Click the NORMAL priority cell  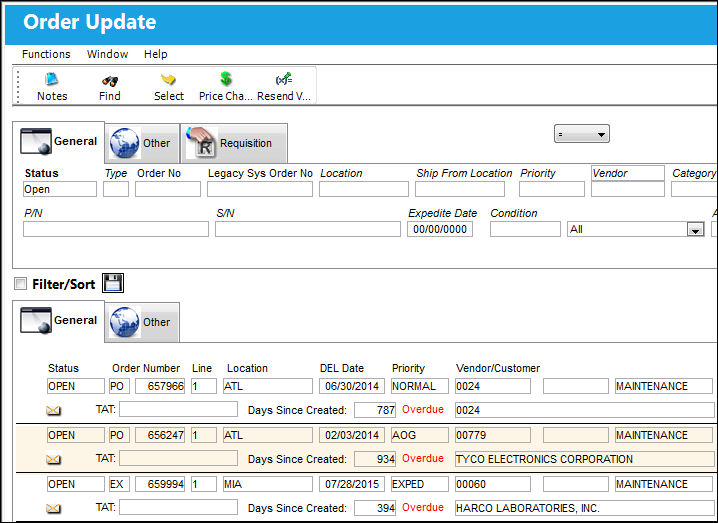(x=420, y=386)
